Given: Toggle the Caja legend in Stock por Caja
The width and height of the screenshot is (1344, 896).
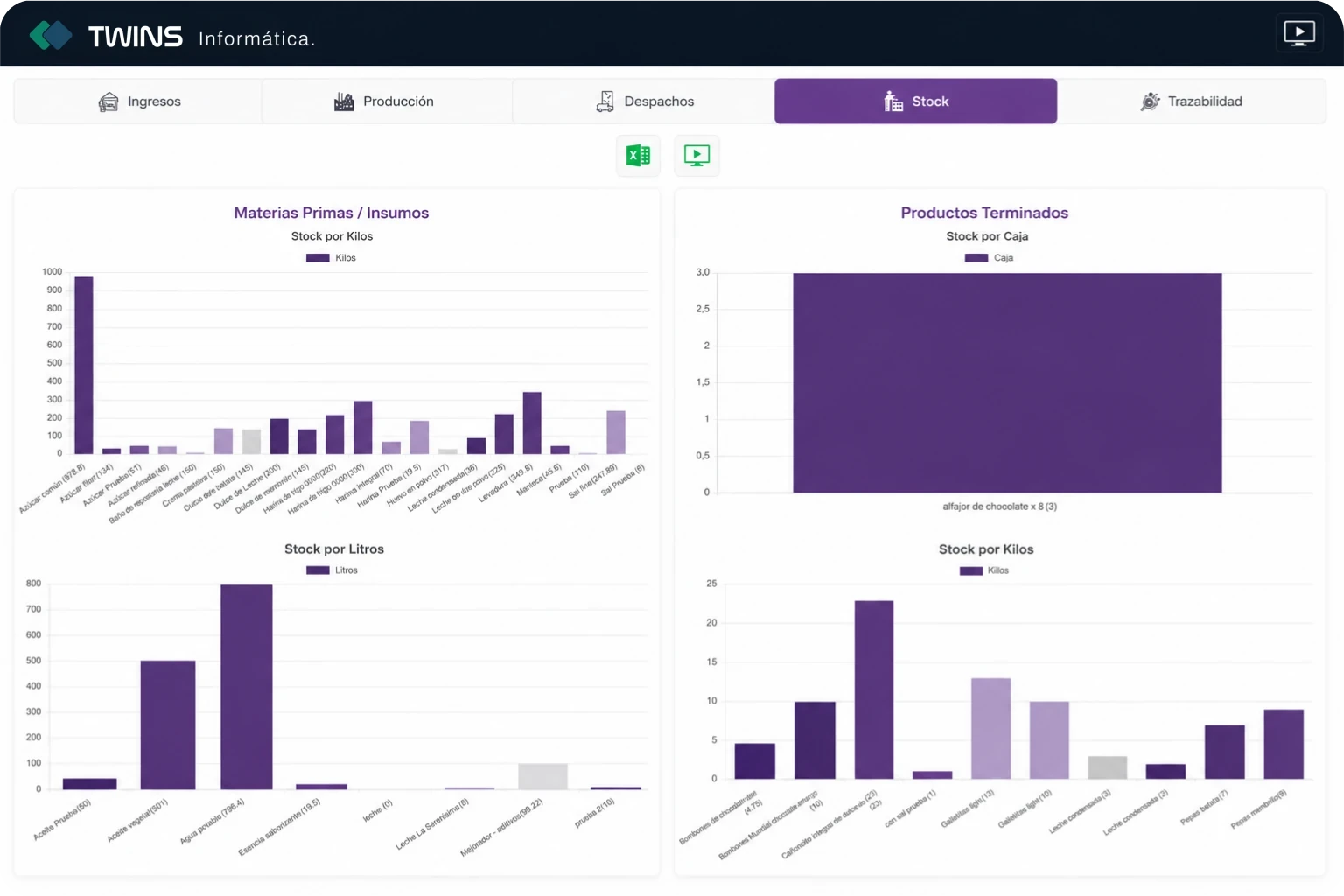Looking at the screenshot, I should pyautogui.click(x=989, y=258).
